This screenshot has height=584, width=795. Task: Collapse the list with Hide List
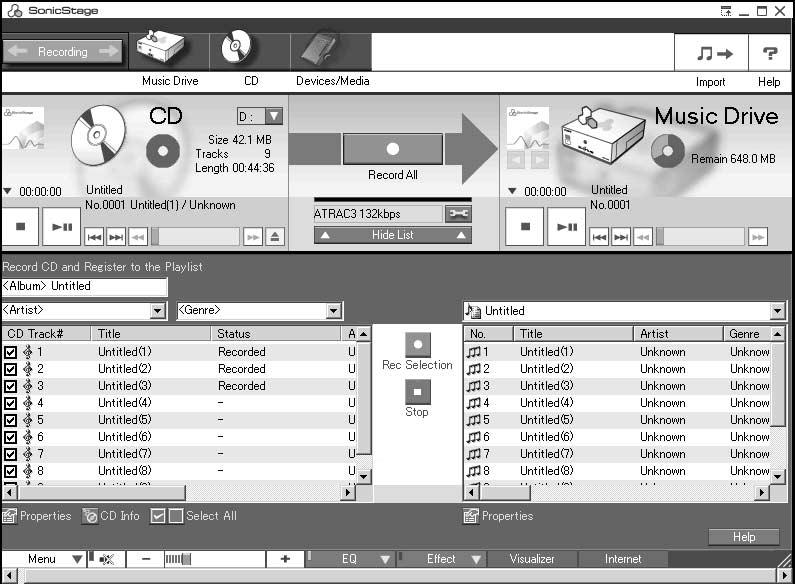392,235
